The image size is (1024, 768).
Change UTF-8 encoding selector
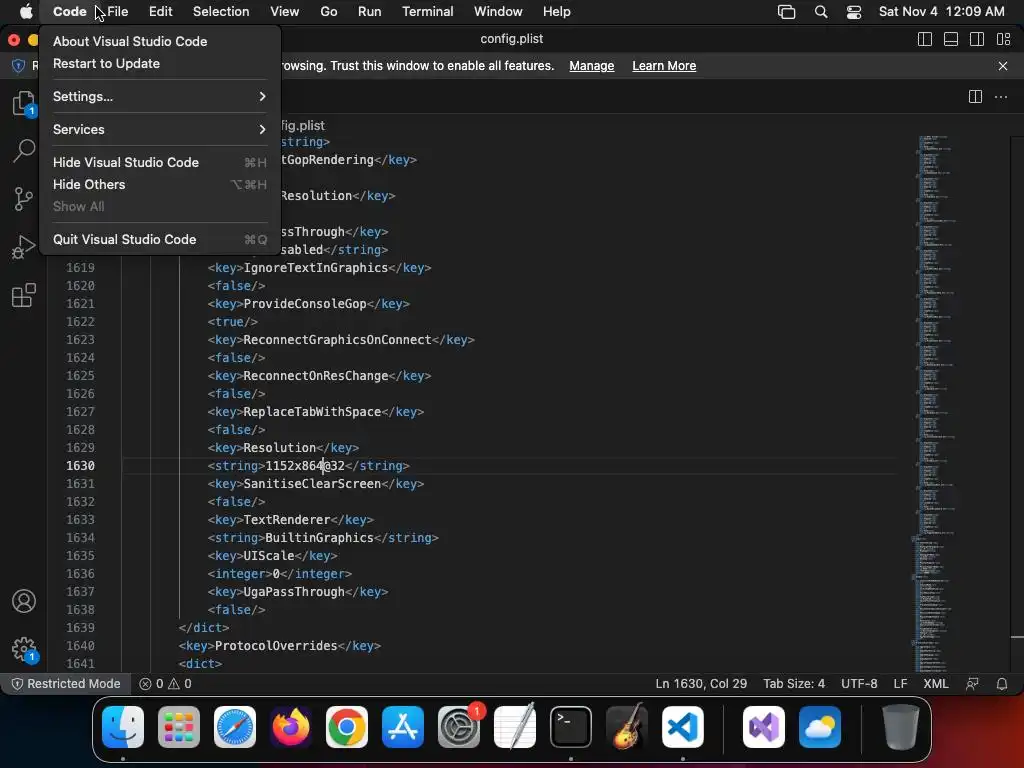[x=859, y=684]
